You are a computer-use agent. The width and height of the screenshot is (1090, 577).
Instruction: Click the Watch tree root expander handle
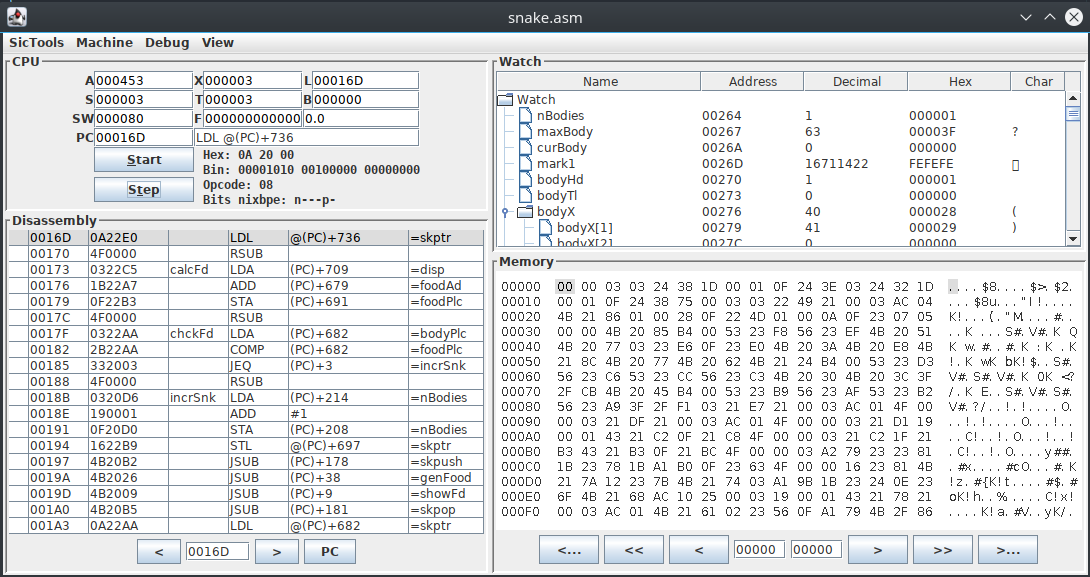coord(497,99)
